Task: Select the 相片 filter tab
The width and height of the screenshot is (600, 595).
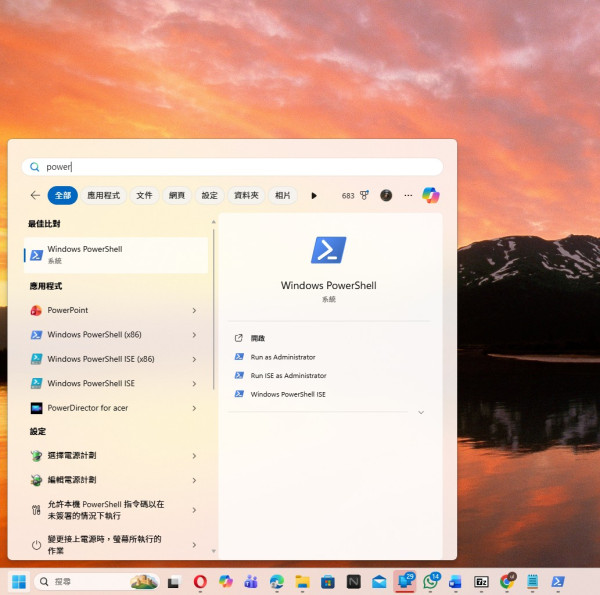Action: point(283,196)
